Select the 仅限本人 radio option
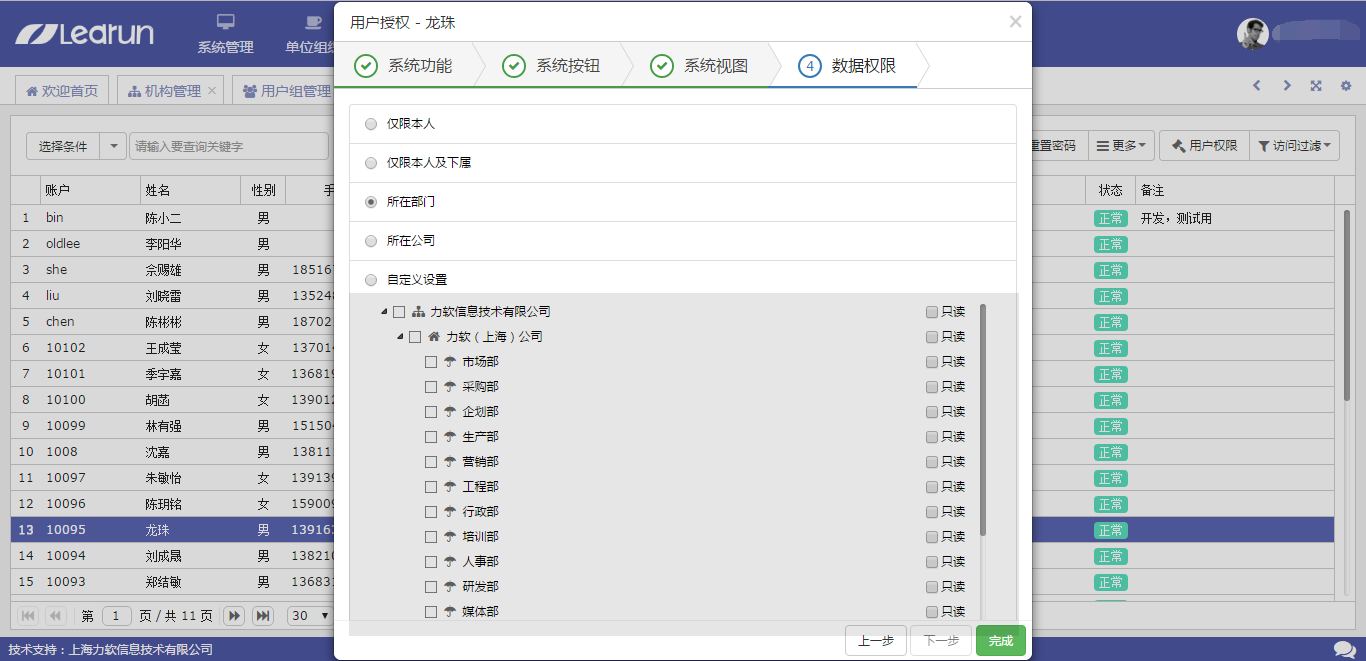The image size is (1366, 661). [x=371, y=124]
